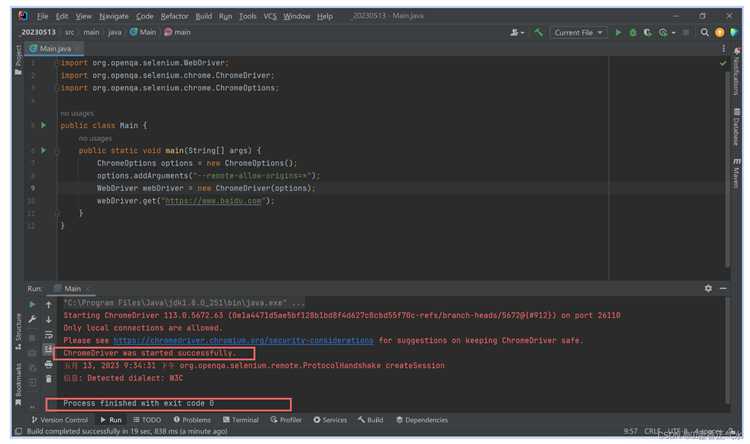The height and width of the screenshot is (444, 750).
Task: Open the Tools menu
Action: click(x=247, y=16)
